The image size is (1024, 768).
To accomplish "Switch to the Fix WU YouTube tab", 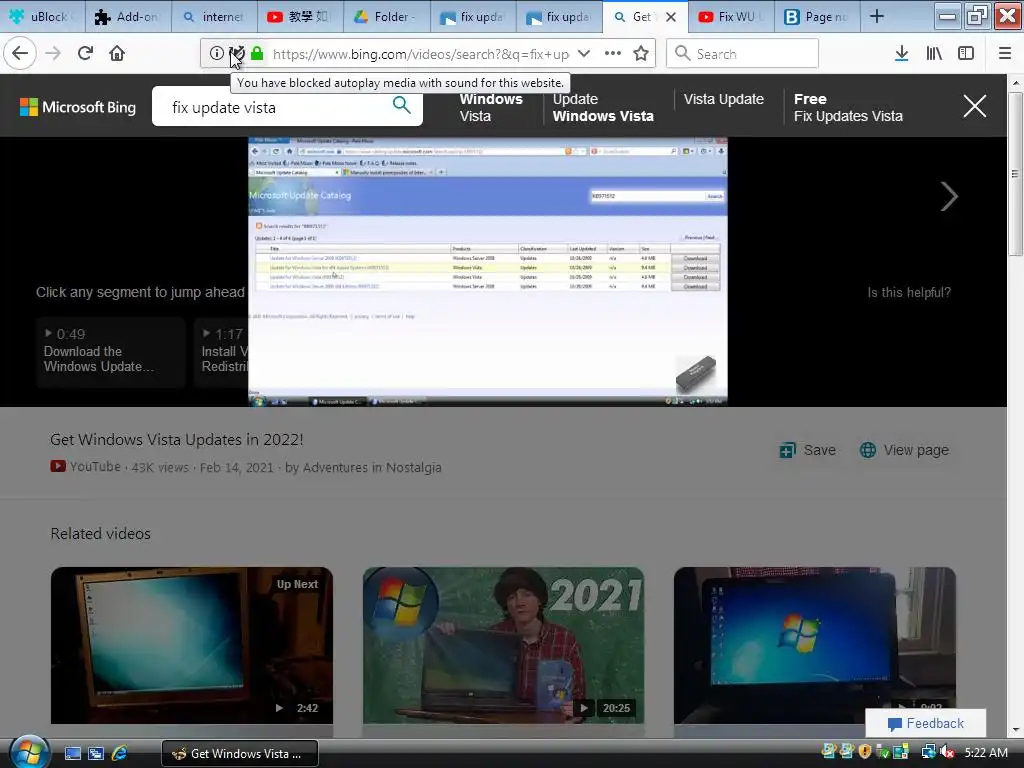I will (x=731, y=16).
